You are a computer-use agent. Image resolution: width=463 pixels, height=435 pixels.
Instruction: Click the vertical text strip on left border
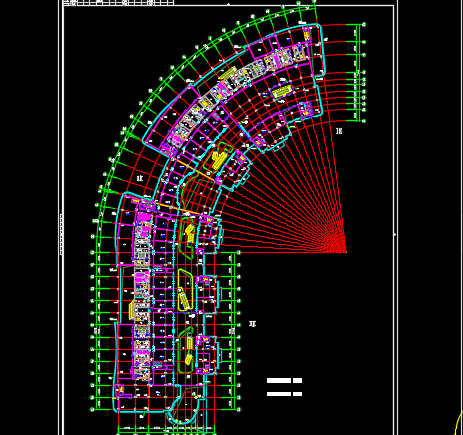pyautogui.click(x=61, y=235)
